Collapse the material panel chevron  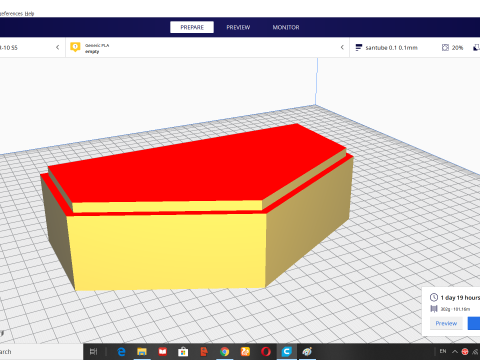click(342, 47)
